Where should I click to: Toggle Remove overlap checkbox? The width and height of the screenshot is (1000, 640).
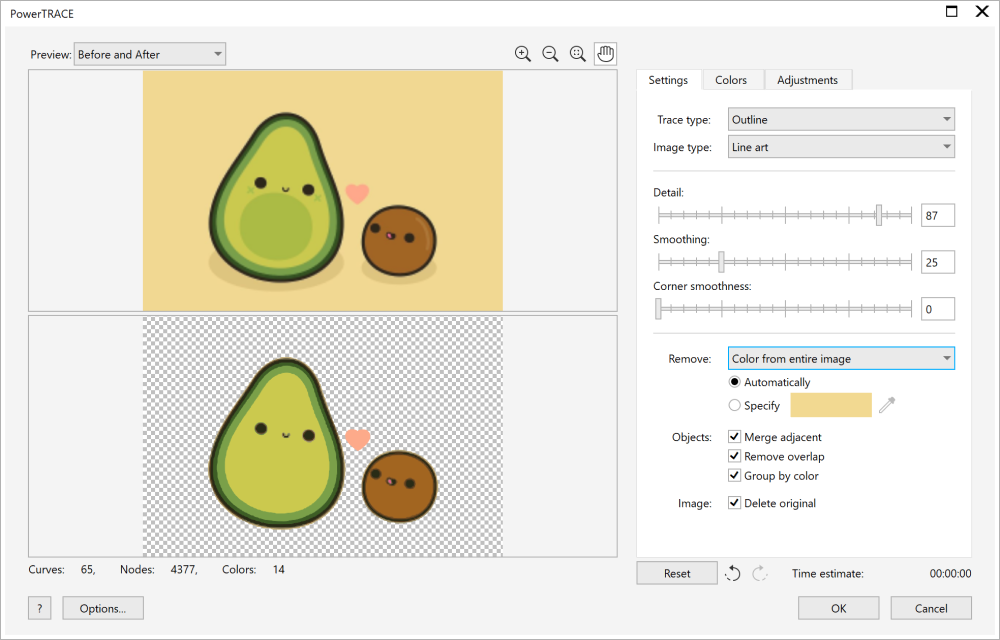pyautogui.click(x=735, y=456)
